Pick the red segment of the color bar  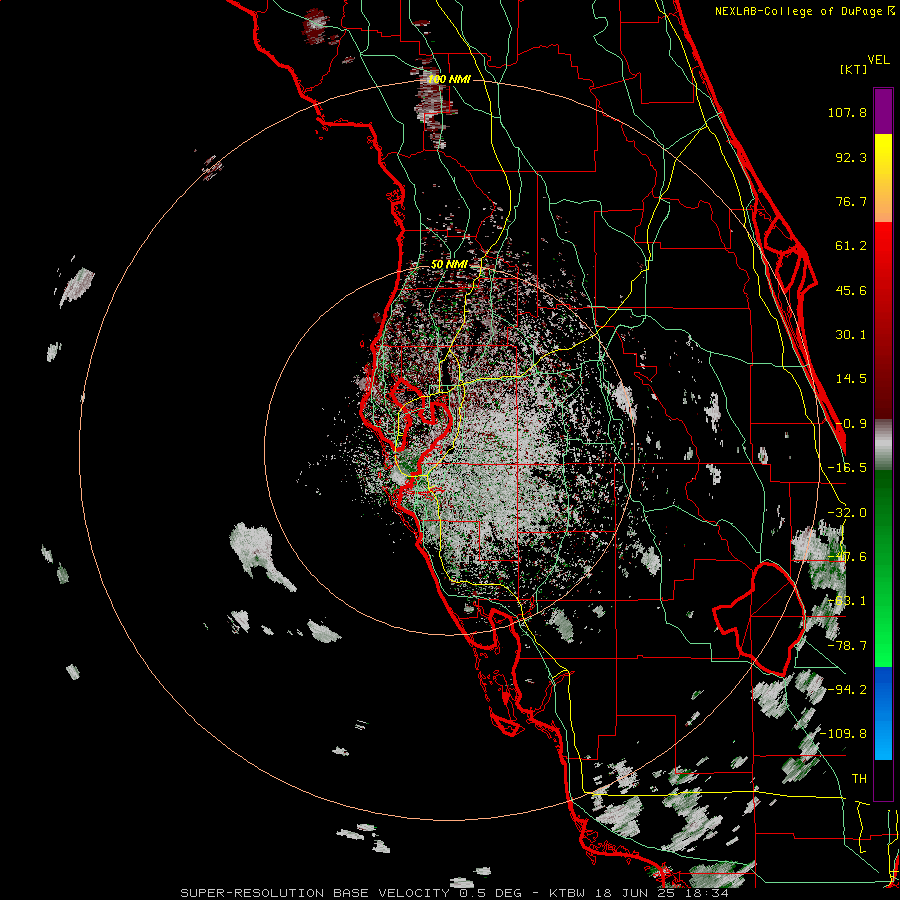(883, 320)
